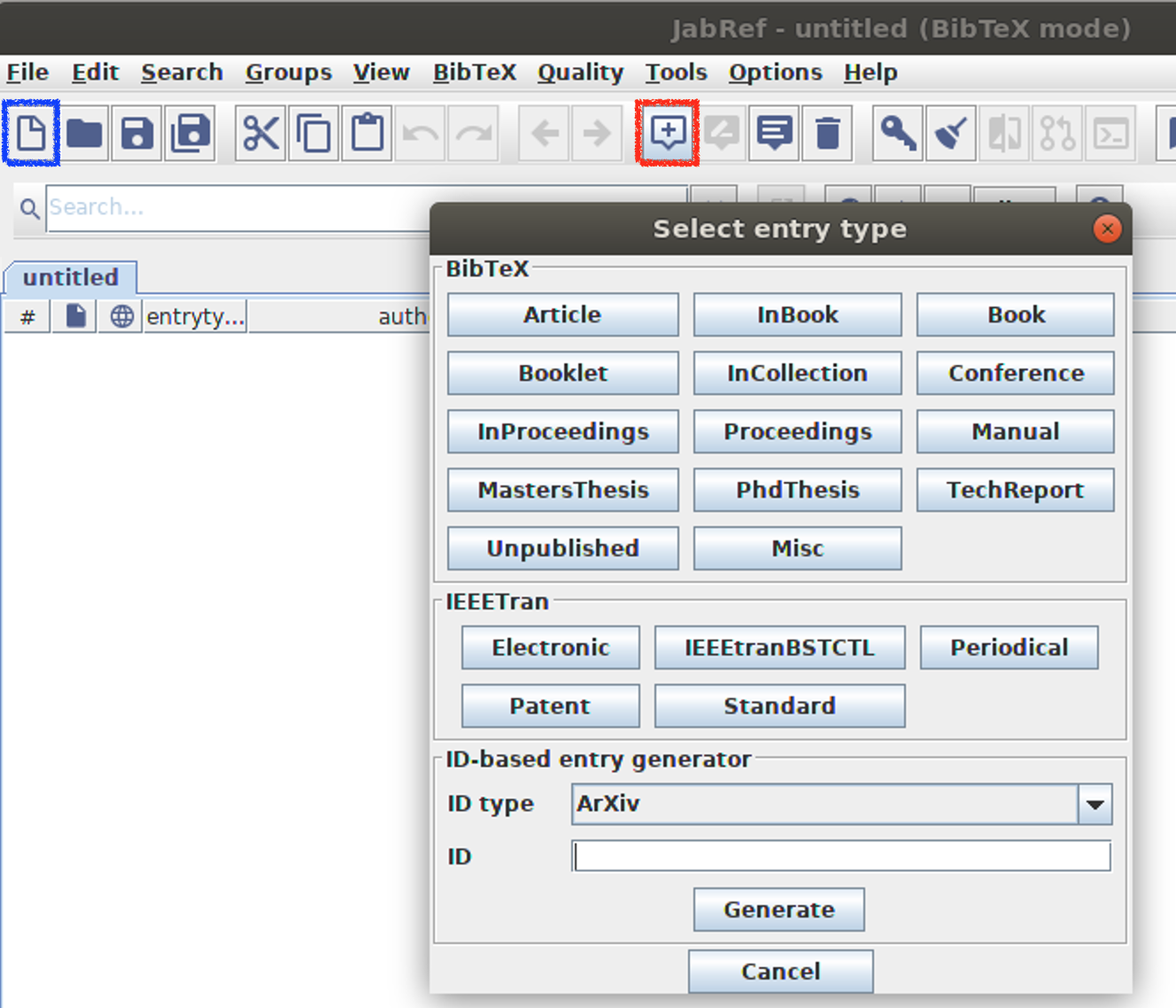Open the Groups menu
Viewport: 1176px width, 1008px height.
(x=289, y=72)
